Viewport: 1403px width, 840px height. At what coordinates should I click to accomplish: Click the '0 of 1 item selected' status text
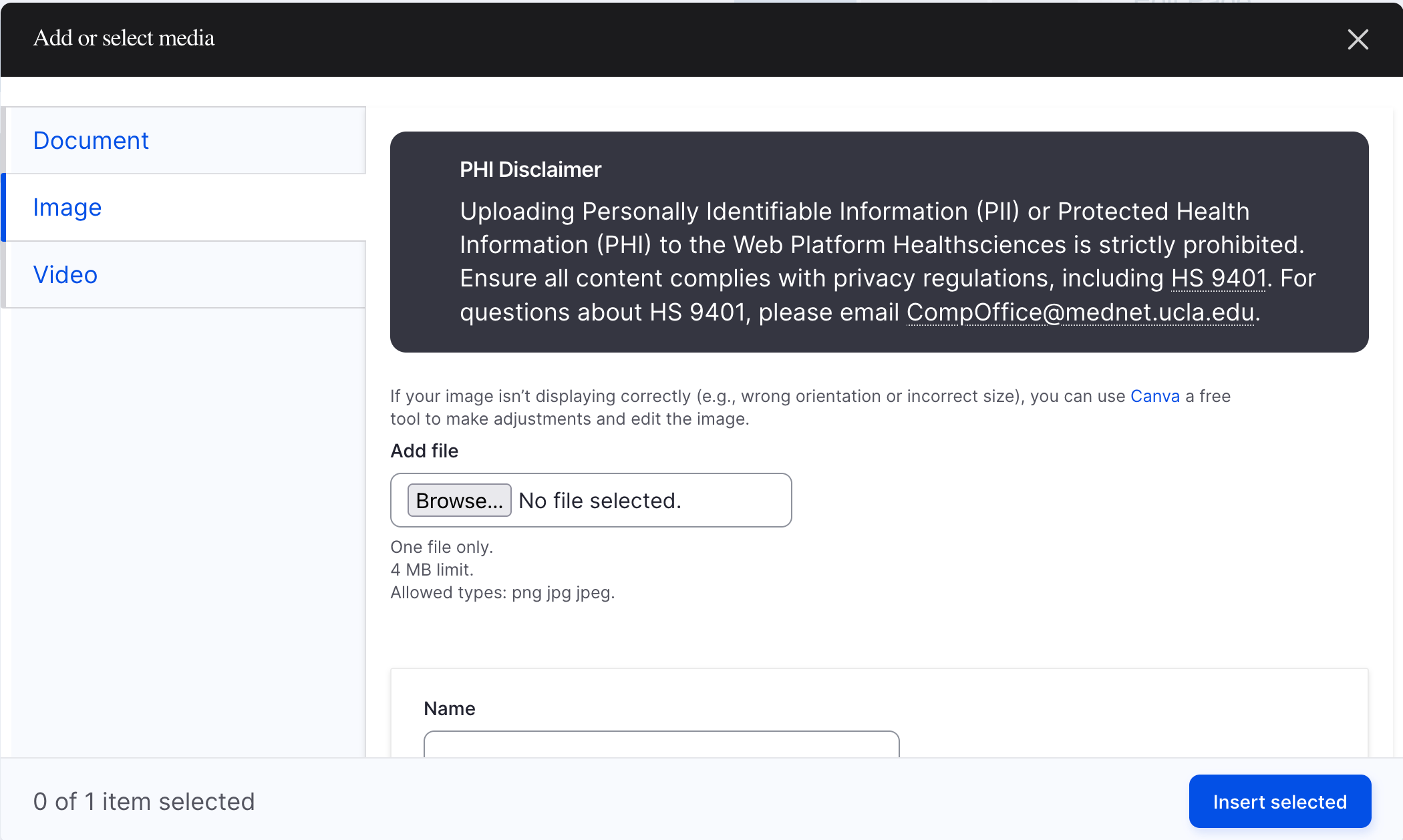144,801
